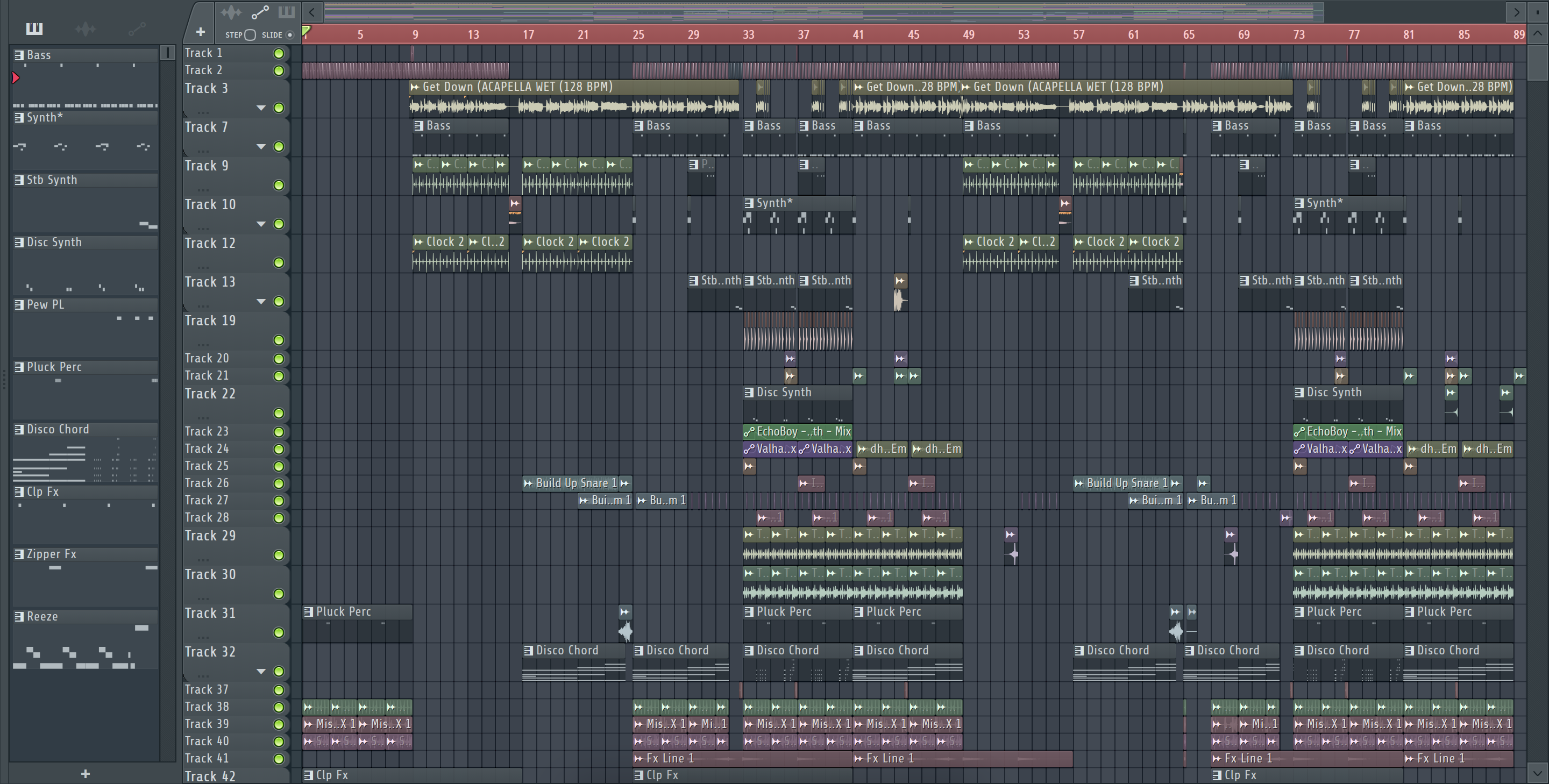
Task: Click the playlist vertical scrollbar
Action: pyautogui.click(x=1538, y=63)
